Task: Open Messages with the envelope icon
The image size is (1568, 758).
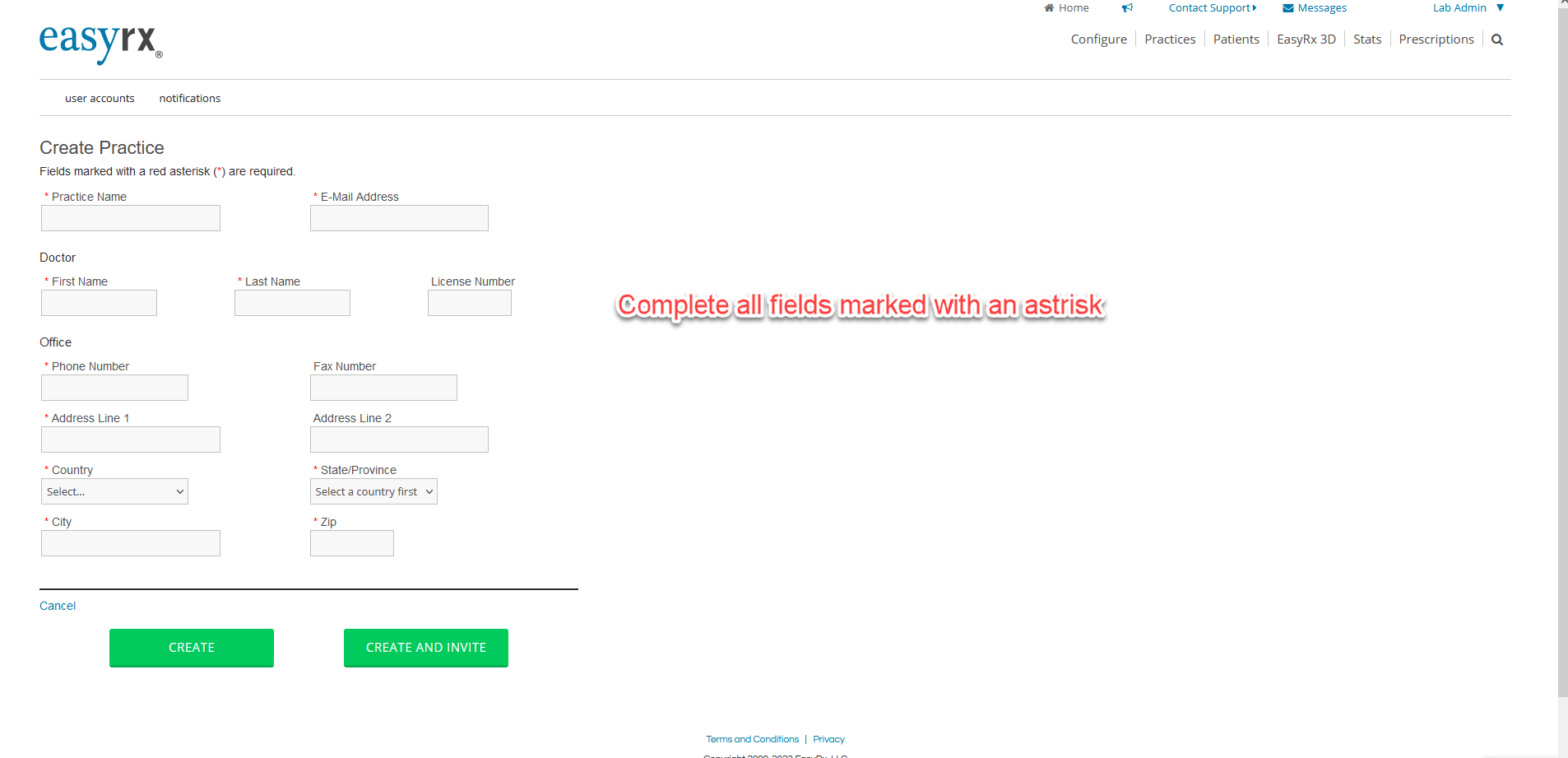Action: tap(1314, 8)
